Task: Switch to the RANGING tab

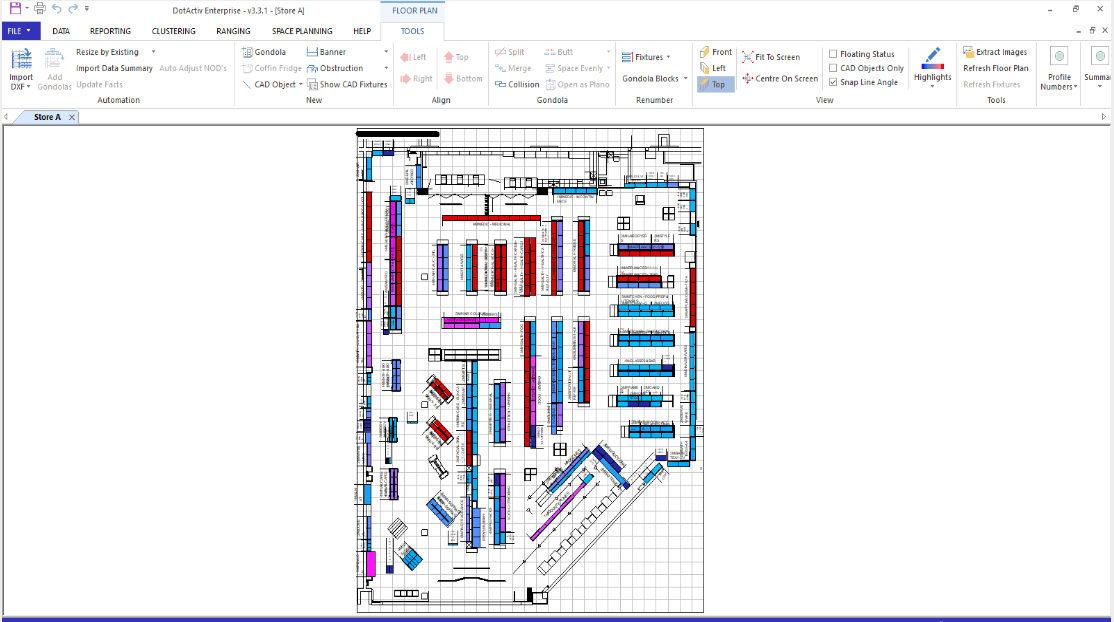Action: (x=233, y=31)
